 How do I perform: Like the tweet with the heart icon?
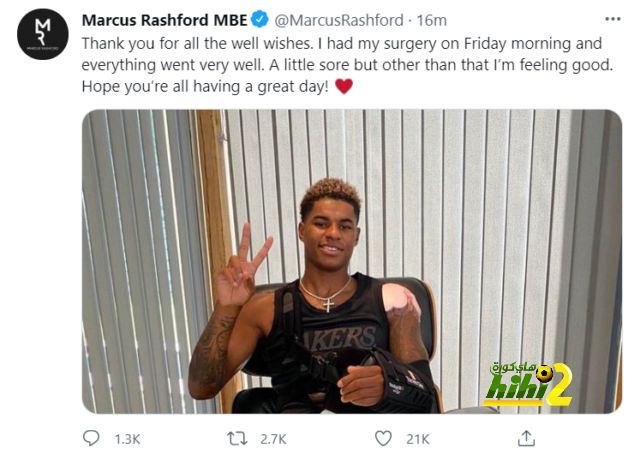tap(383, 439)
